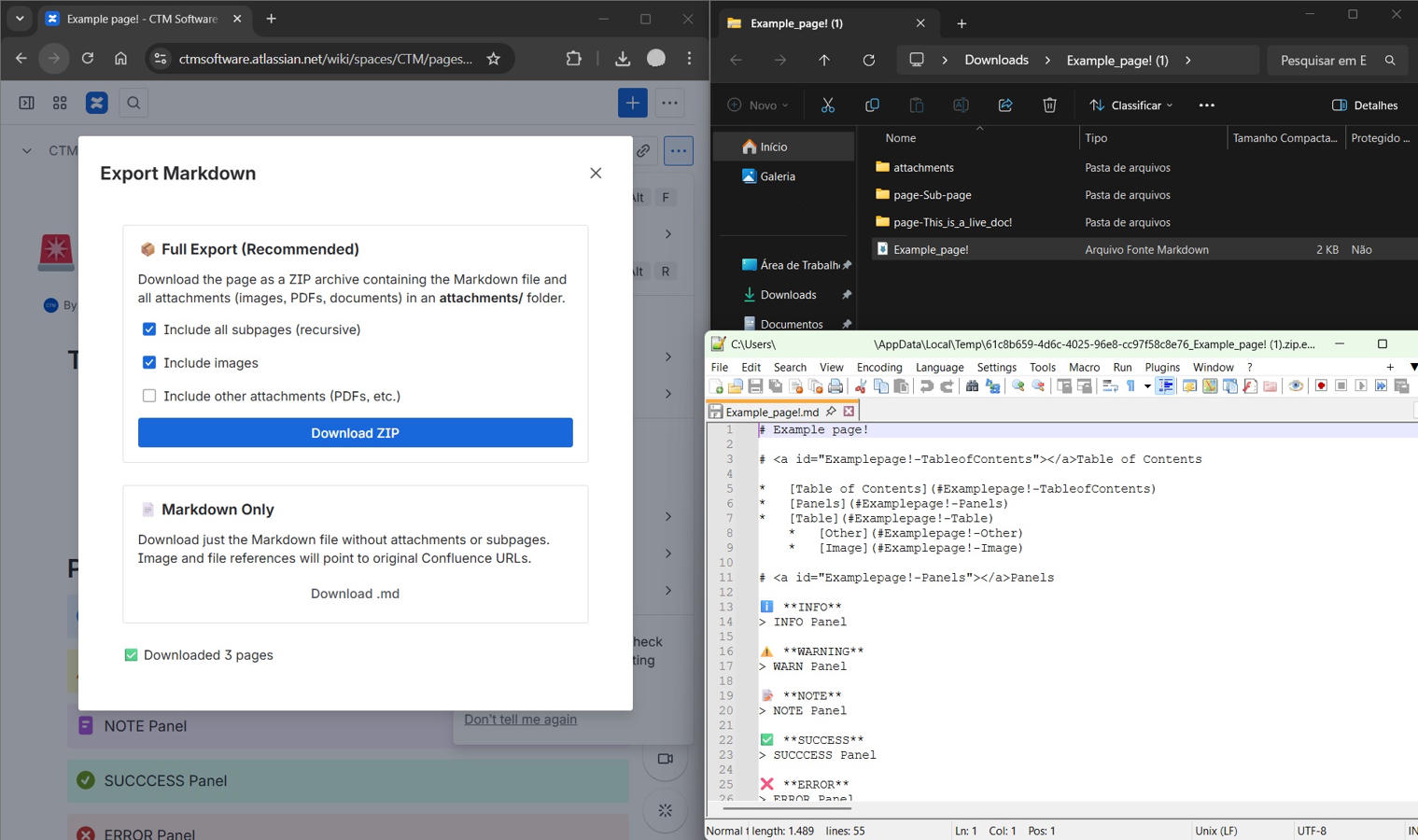Screen dimensions: 1418x840
Task: Select the page-This_is_a_live_doc! folder row
Action: 1144,222
